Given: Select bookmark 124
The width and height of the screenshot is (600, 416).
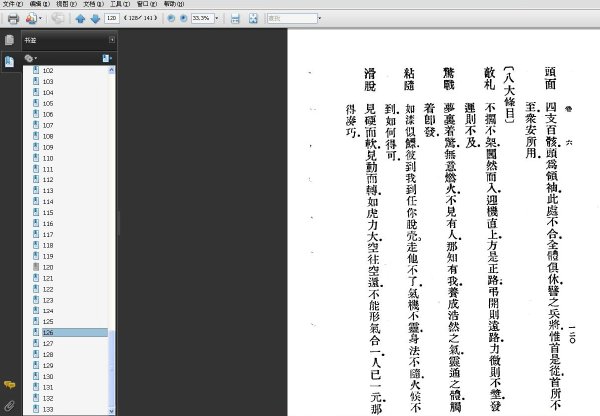Looking at the screenshot, I should [x=48, y=311].
